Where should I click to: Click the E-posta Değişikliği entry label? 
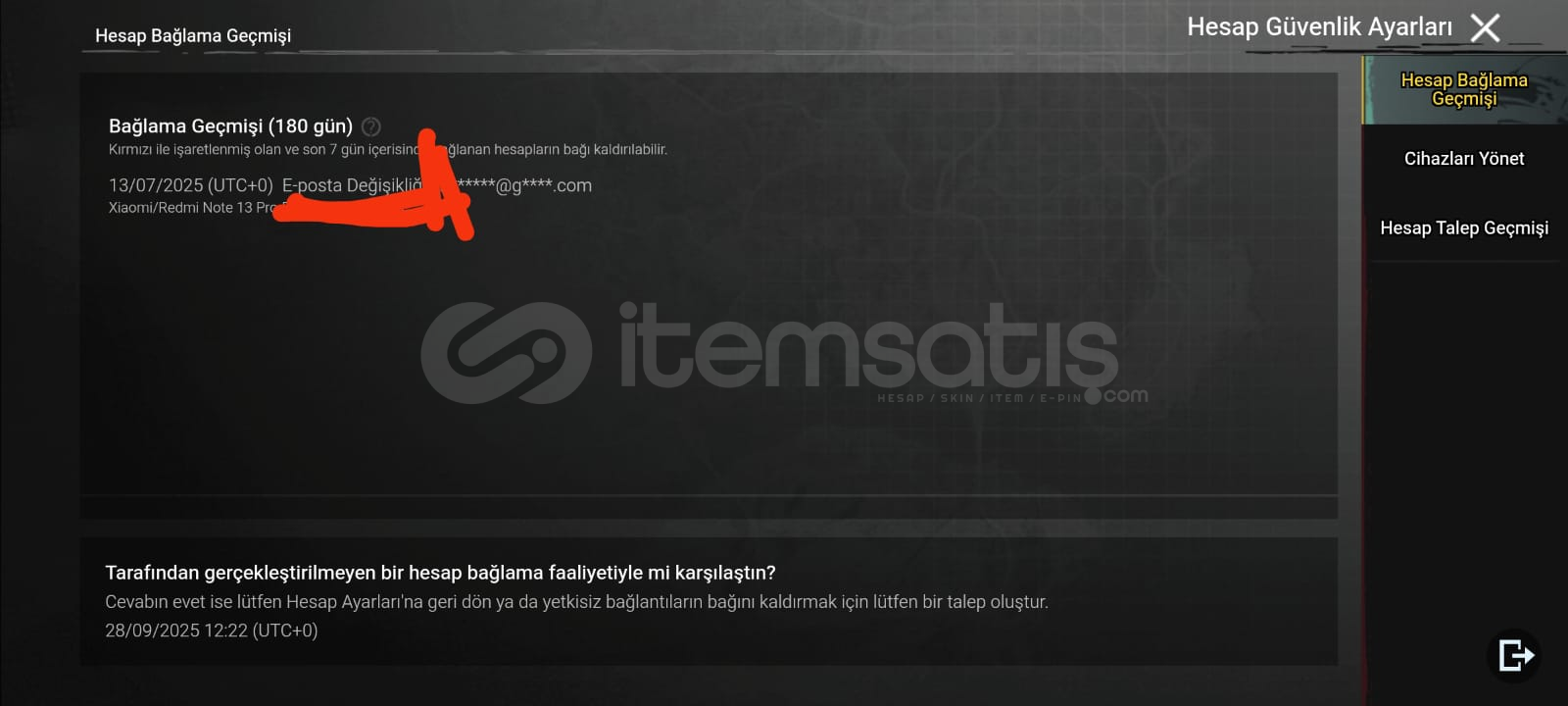point(352,185)
